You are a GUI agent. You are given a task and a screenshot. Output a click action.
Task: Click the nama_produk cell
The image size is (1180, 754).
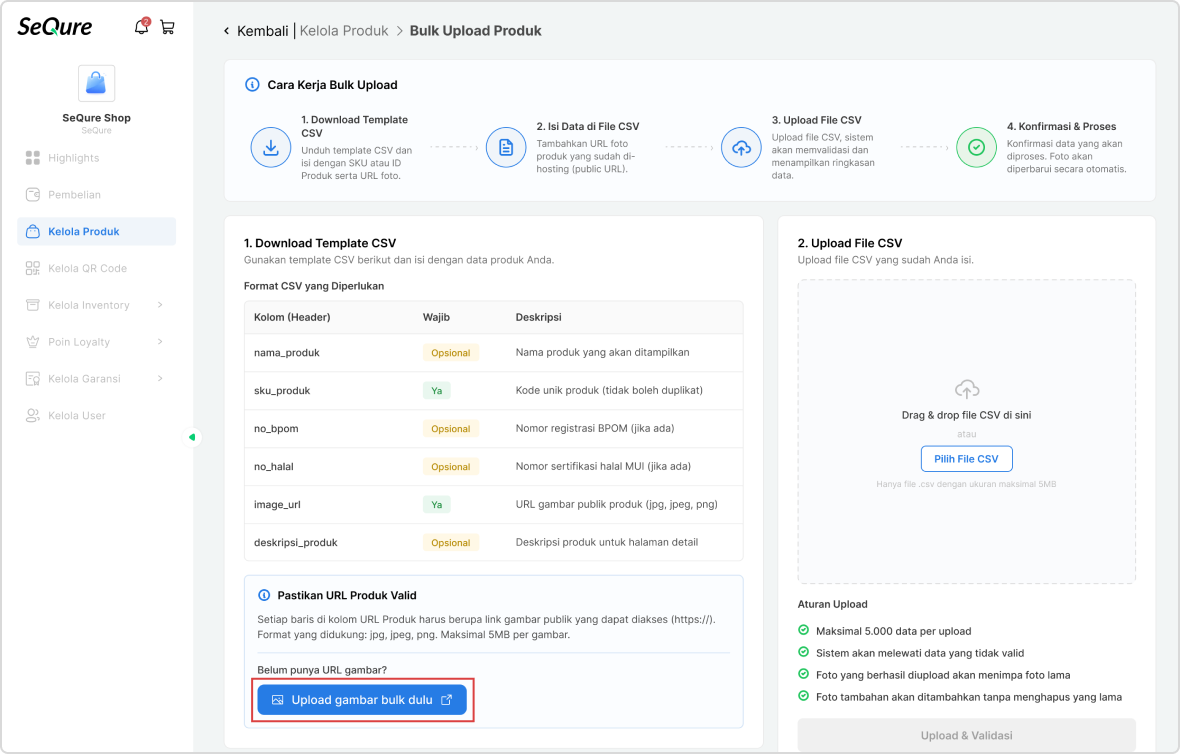pos(287,353)
